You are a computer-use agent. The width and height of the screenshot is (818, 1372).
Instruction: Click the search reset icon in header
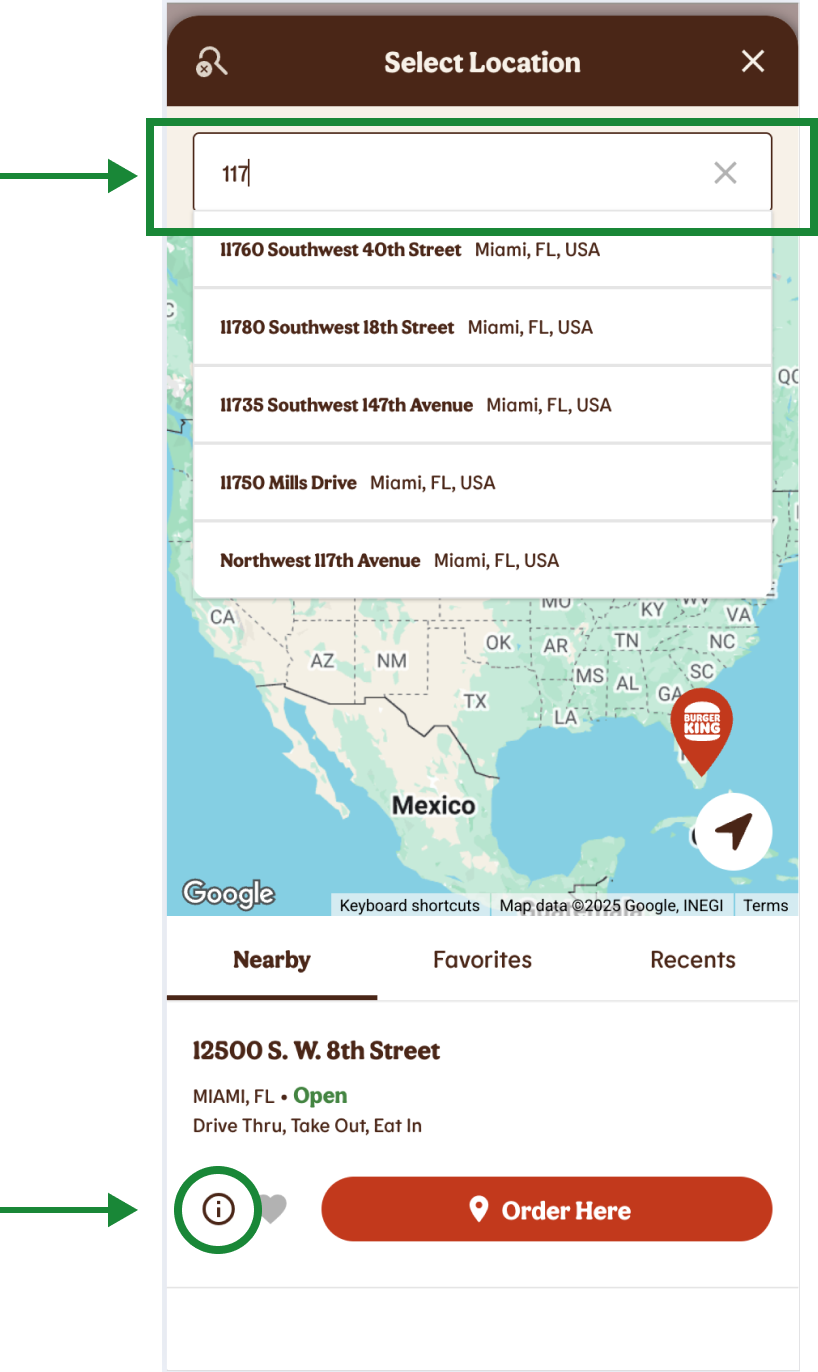212,62
